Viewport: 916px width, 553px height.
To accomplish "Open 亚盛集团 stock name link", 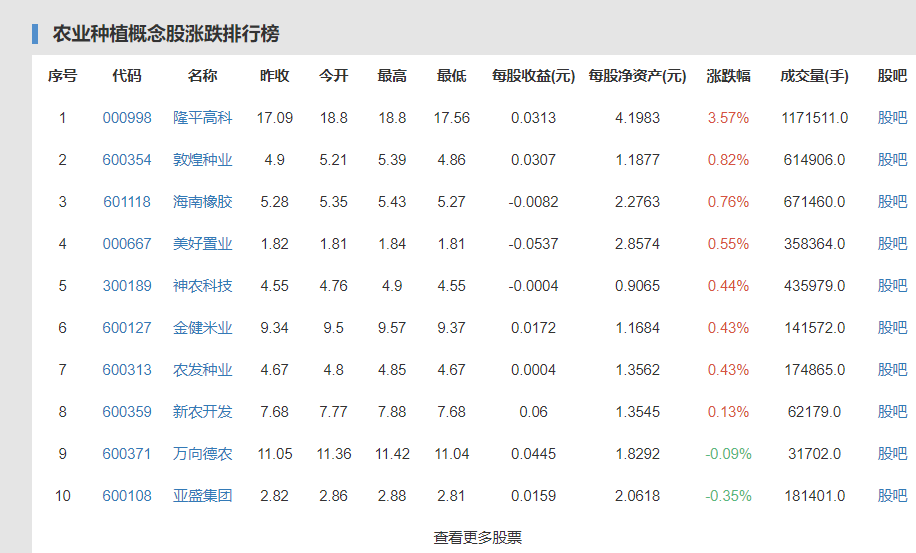I will (x=203, y=496).
